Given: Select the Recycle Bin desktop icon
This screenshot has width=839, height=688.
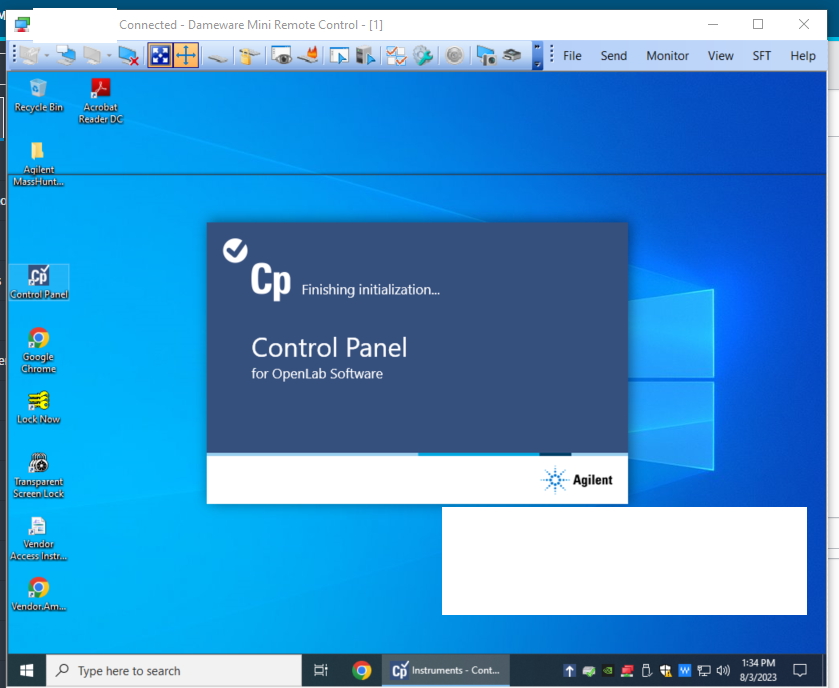Looking at the screenshot, I should [x=39, y=96].
